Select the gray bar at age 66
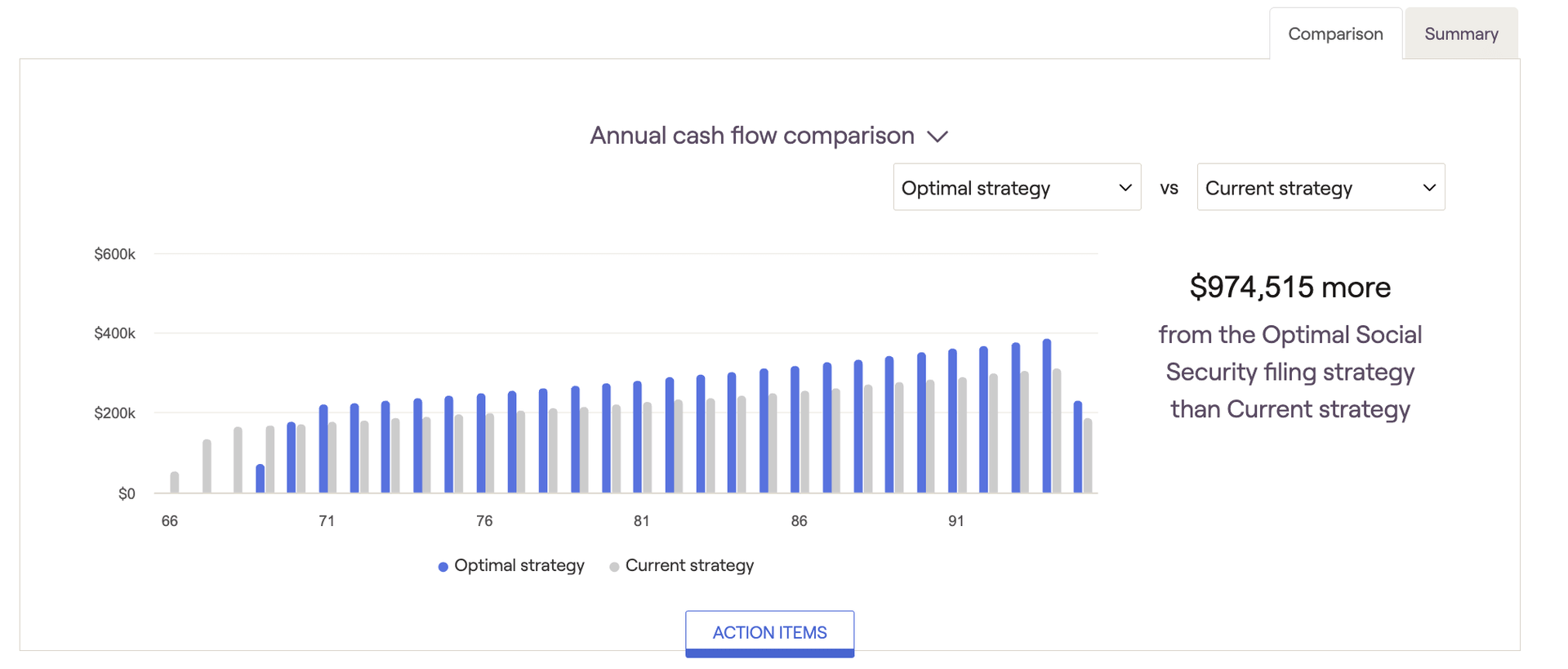 click(175, 482)
